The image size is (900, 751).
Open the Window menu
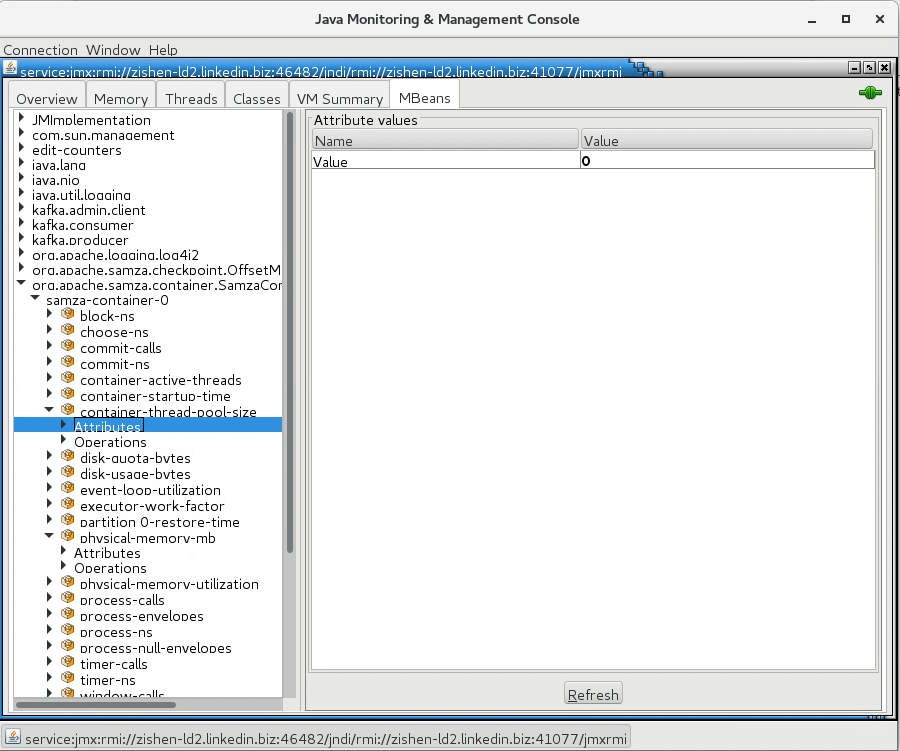(x=113, y=50)
